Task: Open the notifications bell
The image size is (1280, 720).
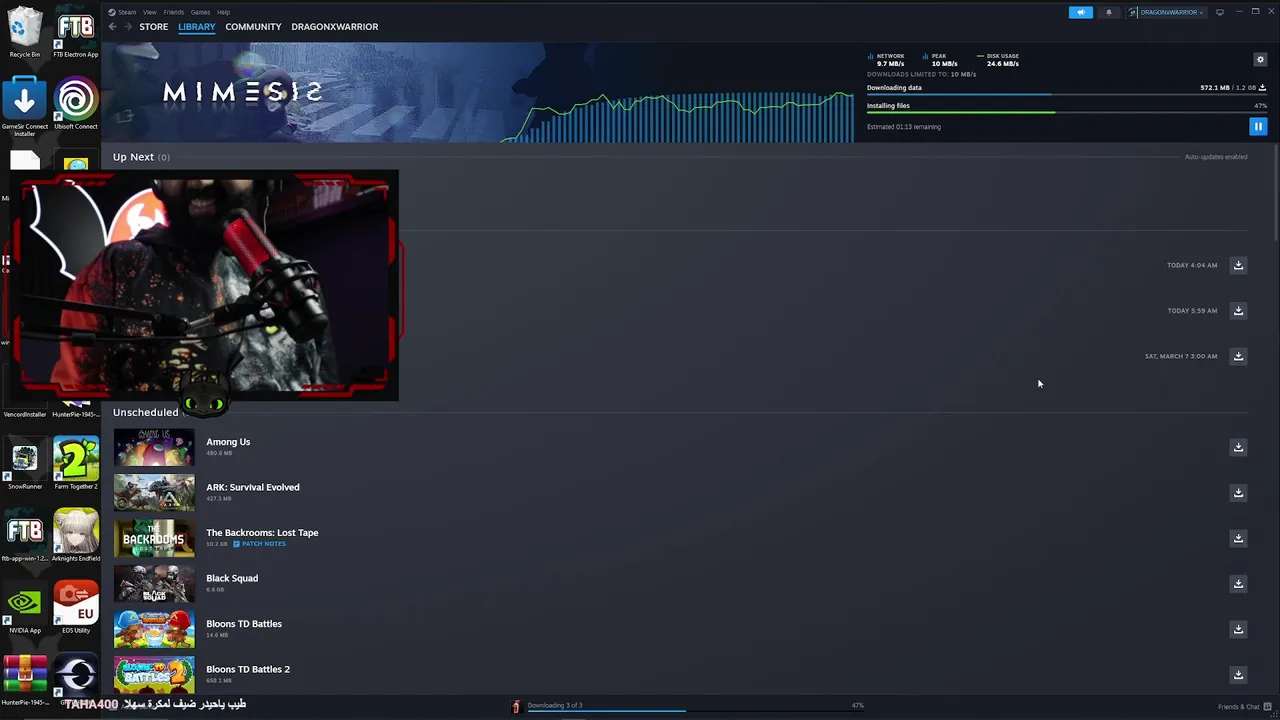Action: click(x=1108, y=12)
